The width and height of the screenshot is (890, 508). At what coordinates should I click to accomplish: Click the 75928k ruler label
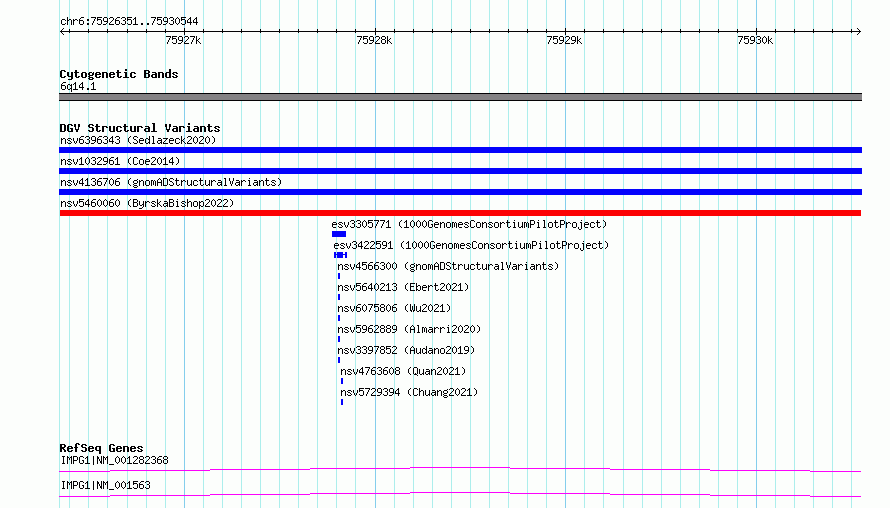(374, 40)
